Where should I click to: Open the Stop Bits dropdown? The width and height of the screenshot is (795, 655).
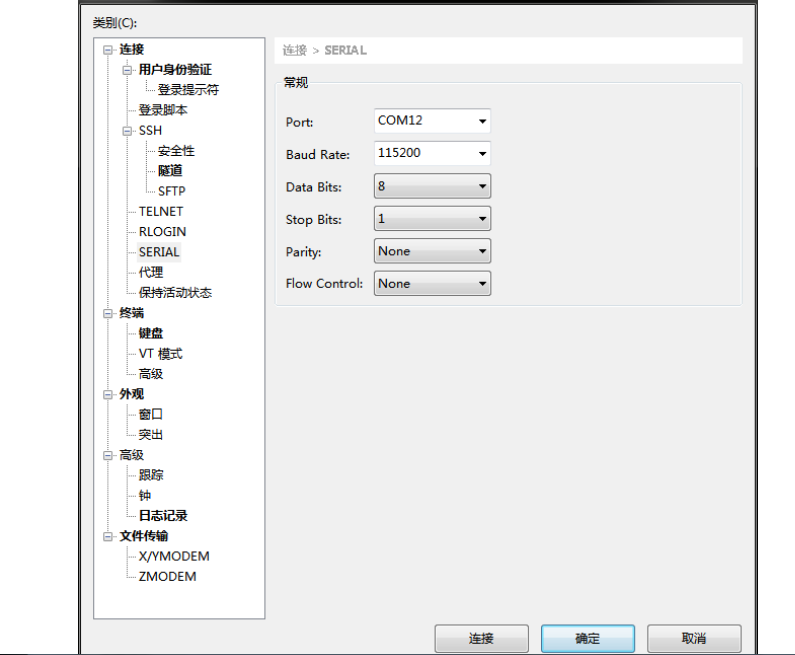point(432,219)
